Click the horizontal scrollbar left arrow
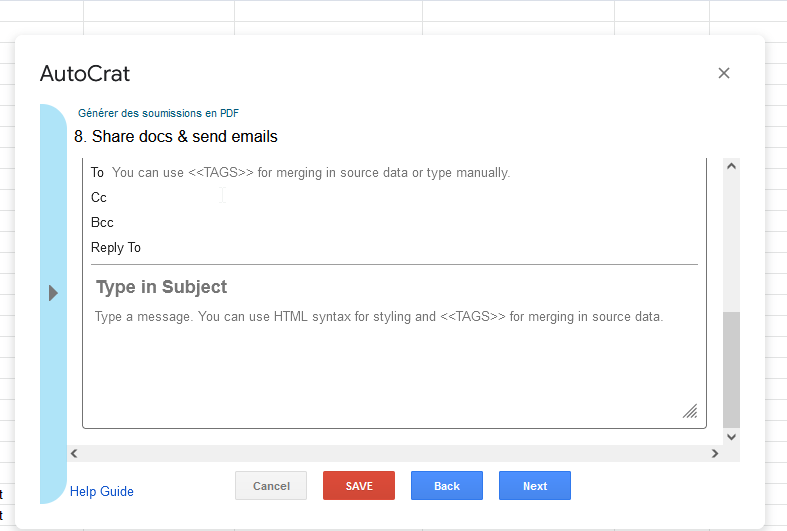Image resolution: width=787 pixels, height=531 pixels. (x=75, y=454)
